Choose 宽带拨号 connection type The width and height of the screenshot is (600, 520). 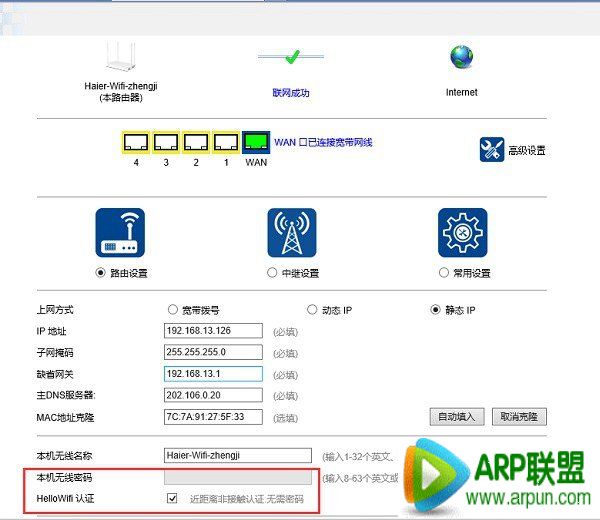[x=173, y=310]
